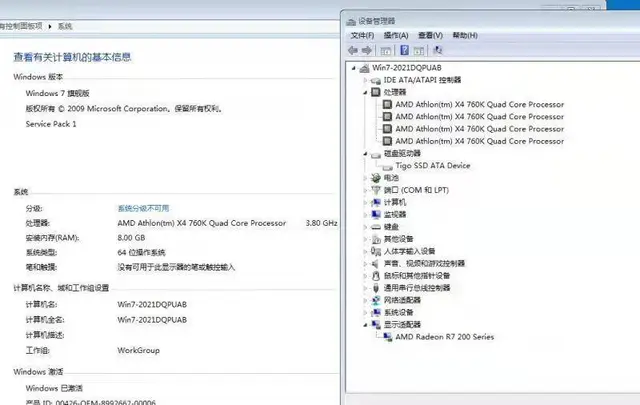This screenshot has width=640, height=405.
Task: Open the 查看(V) menu
Action: pos(431,36)
